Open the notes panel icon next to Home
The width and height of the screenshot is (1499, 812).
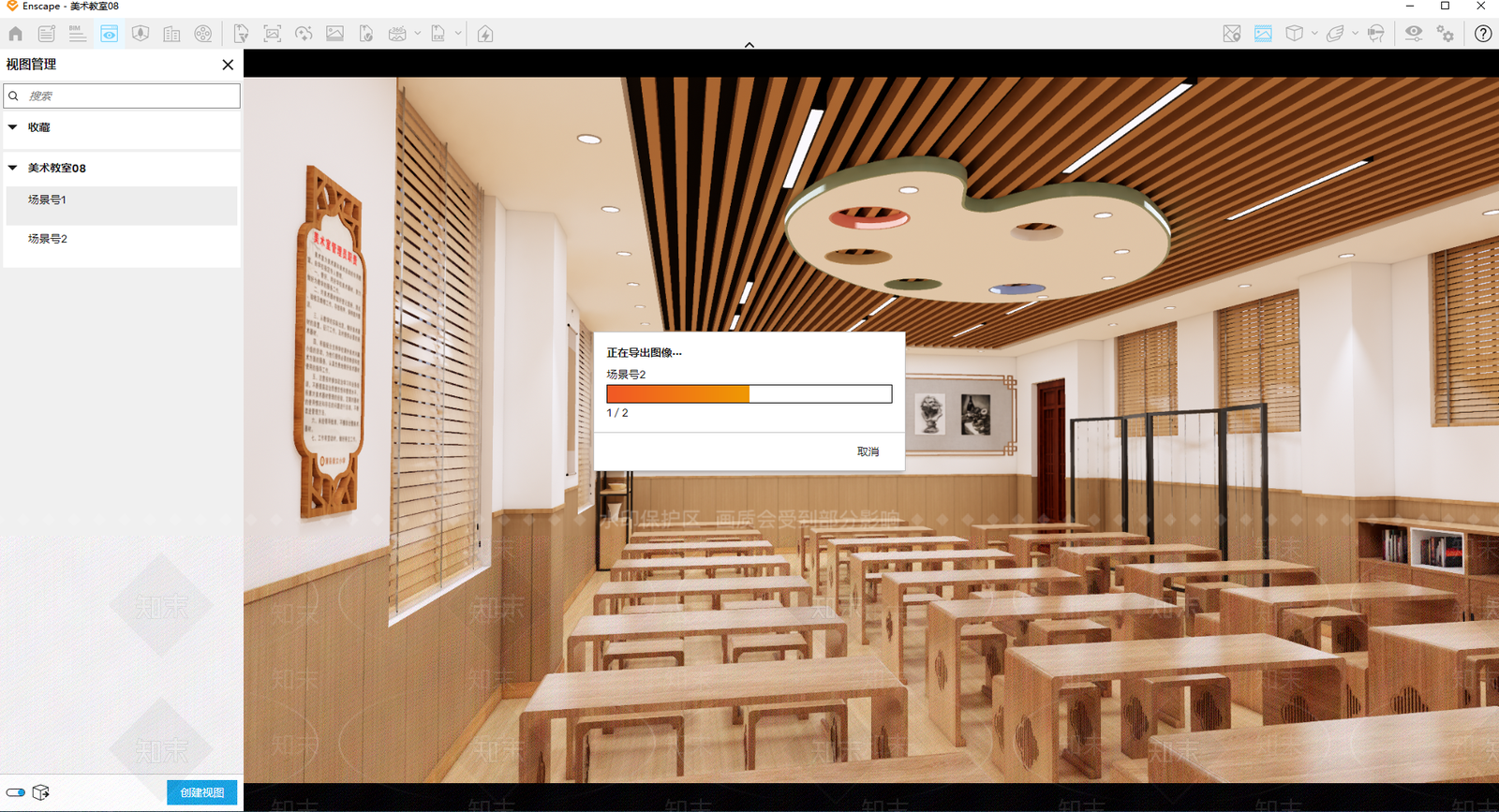pyautogui.click(x=47, y=34)
